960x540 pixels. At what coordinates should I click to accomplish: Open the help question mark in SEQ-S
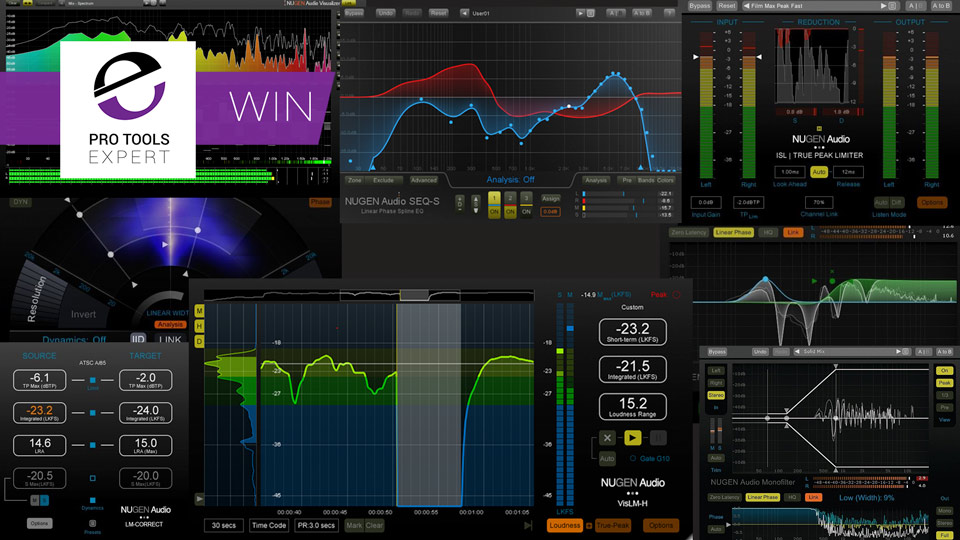(669, 13)
